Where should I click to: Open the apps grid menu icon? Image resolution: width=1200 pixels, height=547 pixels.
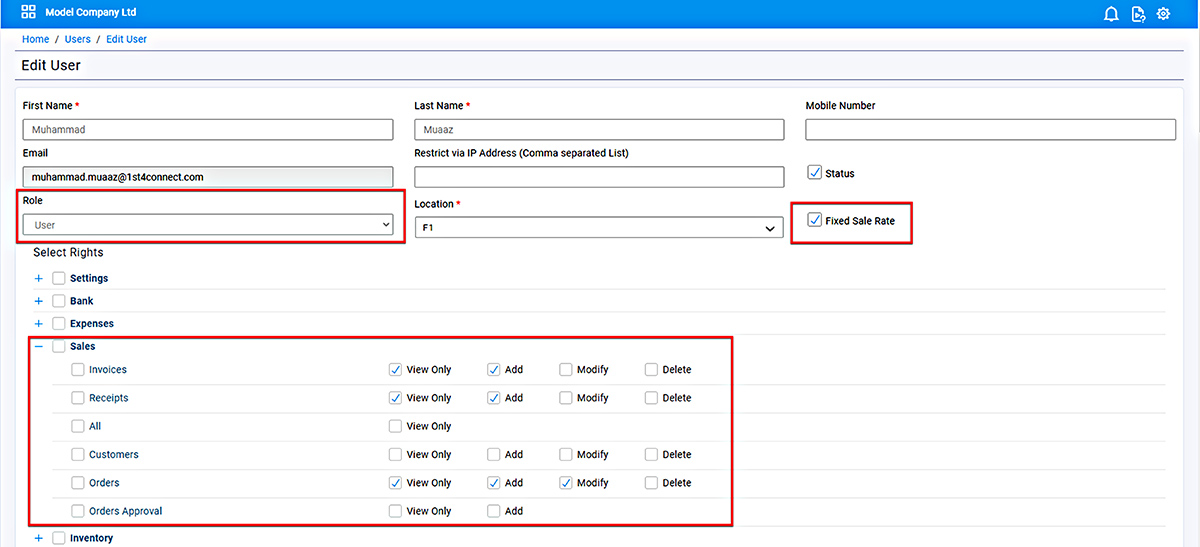pyautogui.click(x=28, y=13)
